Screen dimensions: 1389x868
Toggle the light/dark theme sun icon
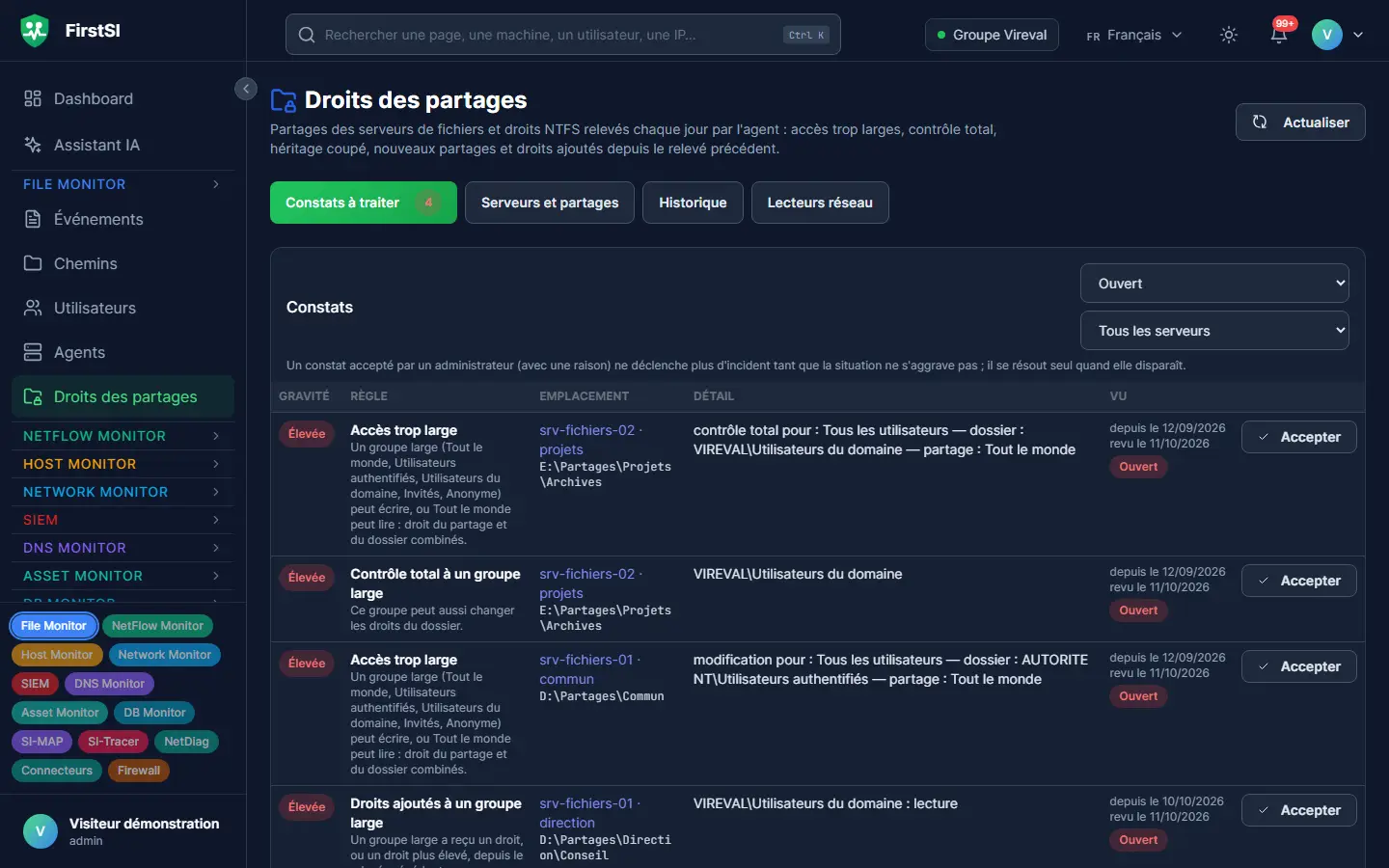[x=1229, y=35]
